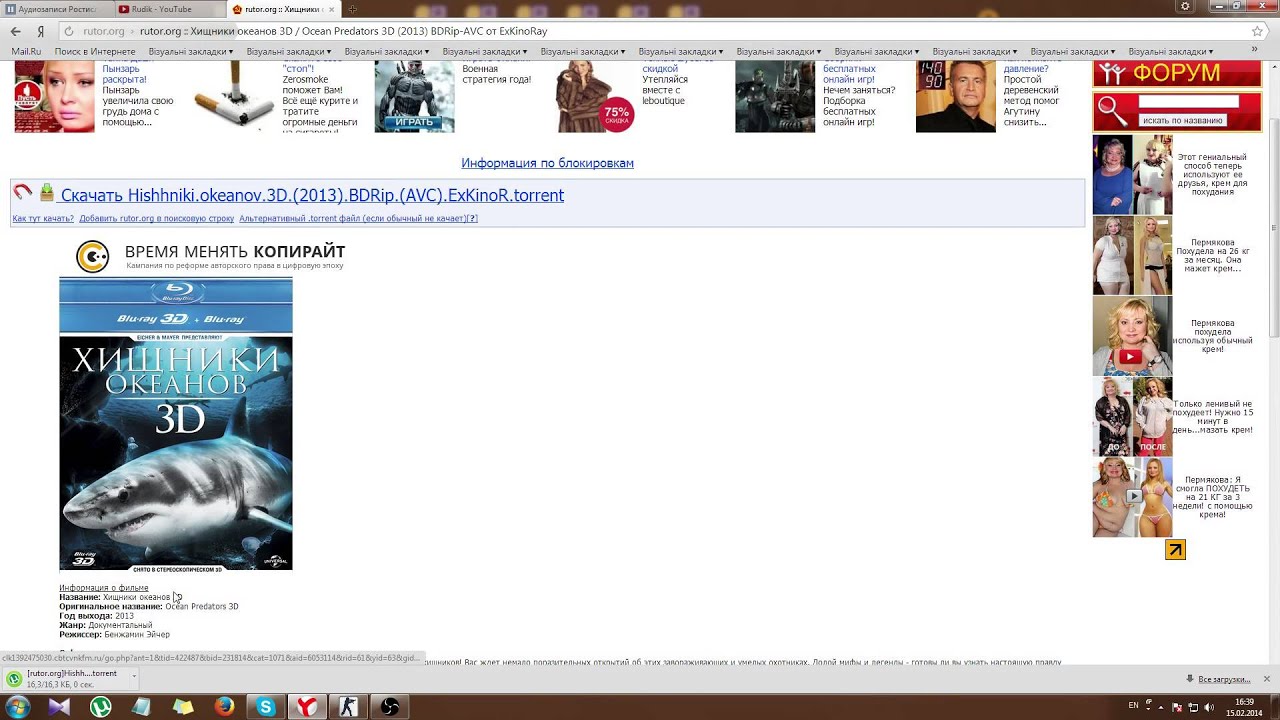Open Firefox from taskbar

[x=224, y=707]
